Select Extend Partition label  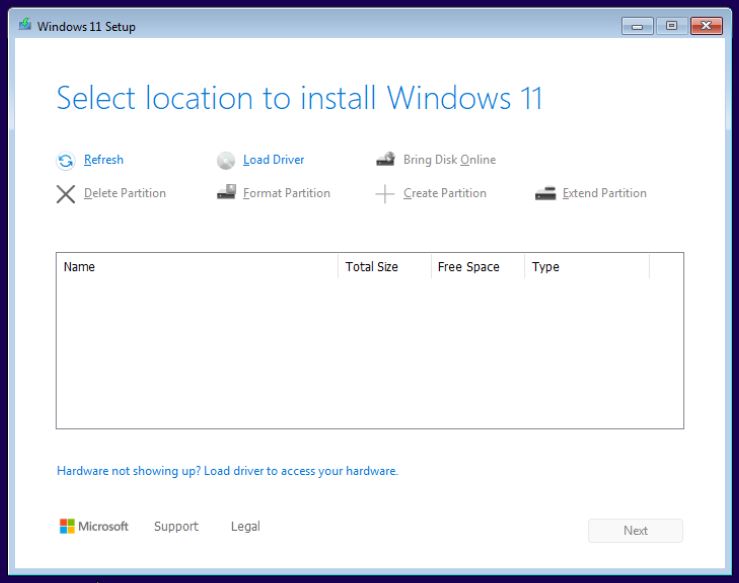click(x=604, y=193)
